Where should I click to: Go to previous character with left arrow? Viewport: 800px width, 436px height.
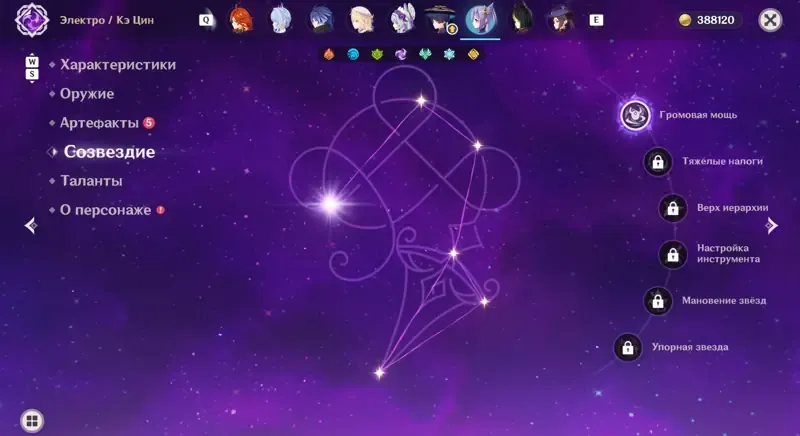click(x=31, y=225)
